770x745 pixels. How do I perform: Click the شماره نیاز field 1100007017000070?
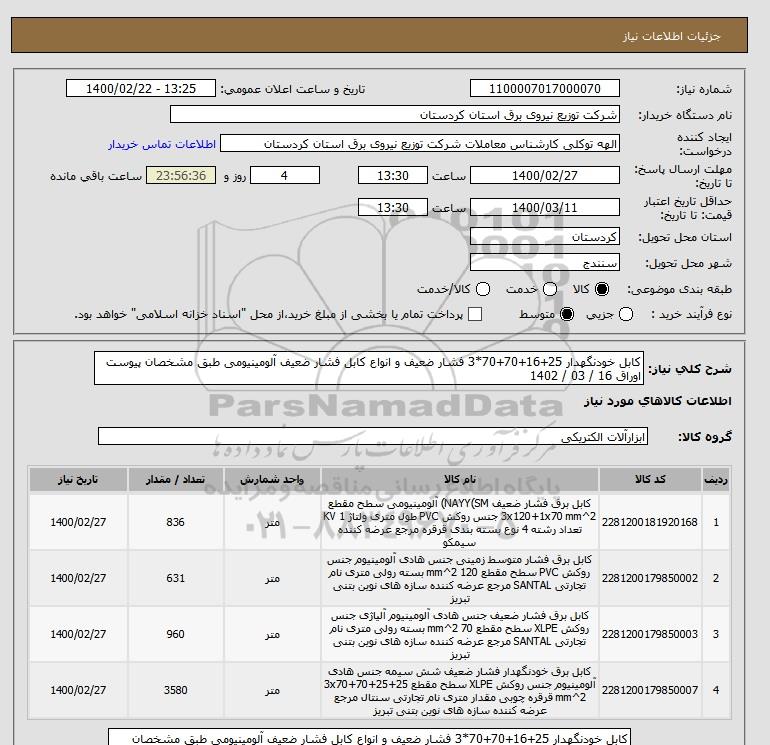click(545, 88)
